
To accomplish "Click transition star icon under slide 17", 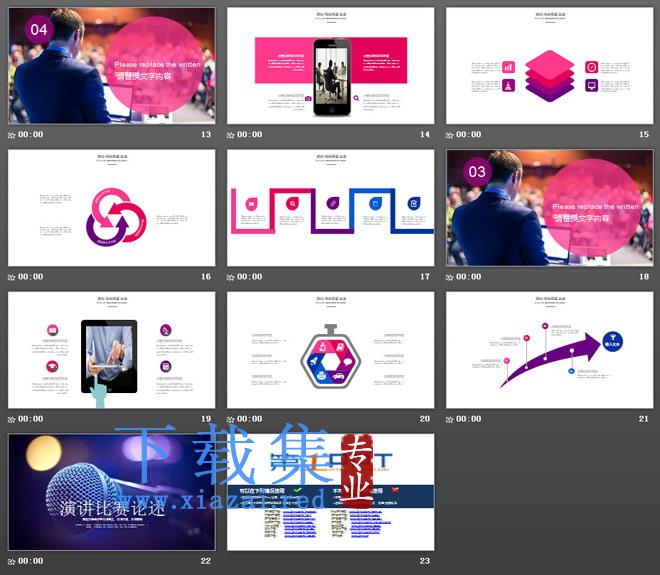I will (230, 277).
